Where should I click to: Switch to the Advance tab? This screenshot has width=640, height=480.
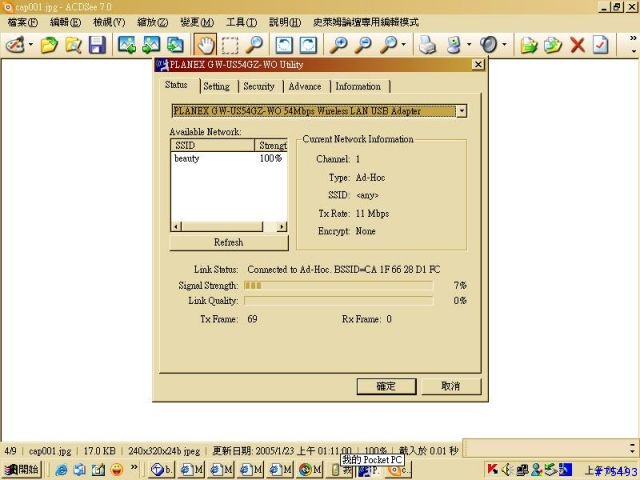(x=305, y=86)
